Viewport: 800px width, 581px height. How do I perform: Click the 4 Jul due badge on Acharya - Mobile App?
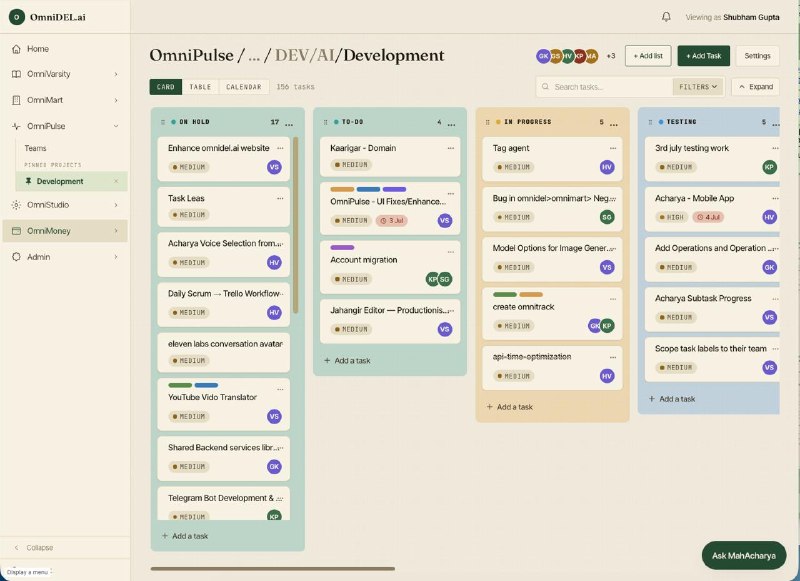tap(708, 217)
